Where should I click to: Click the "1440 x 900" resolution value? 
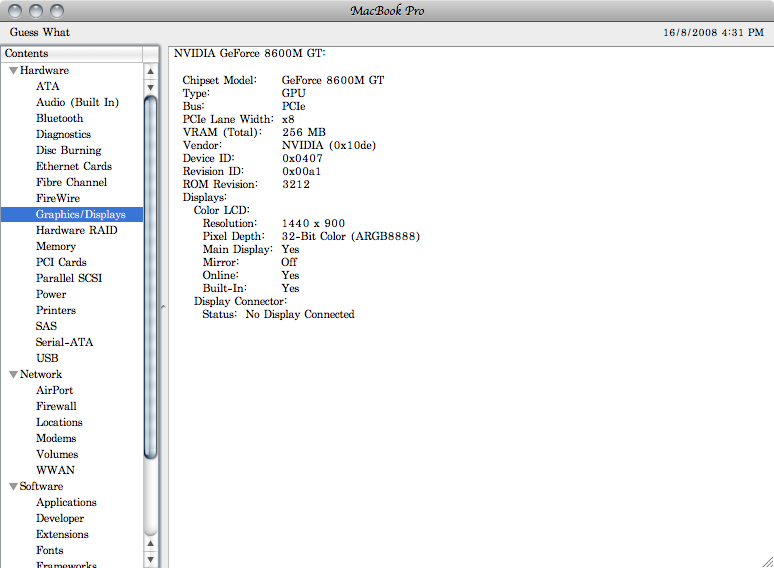tap(313, 224)
